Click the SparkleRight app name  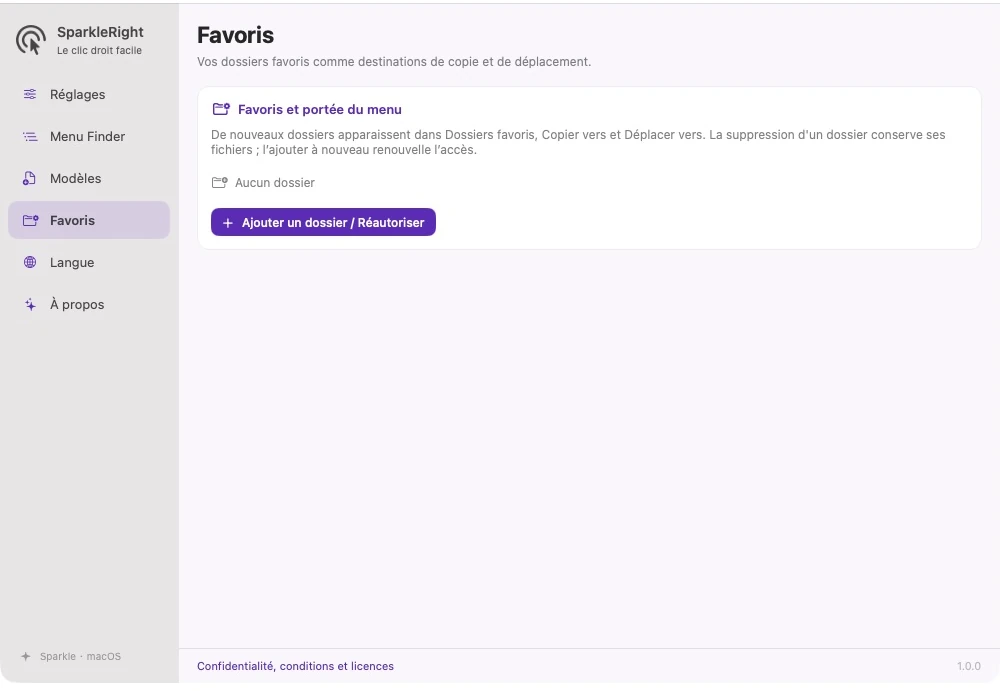[100, 32]
